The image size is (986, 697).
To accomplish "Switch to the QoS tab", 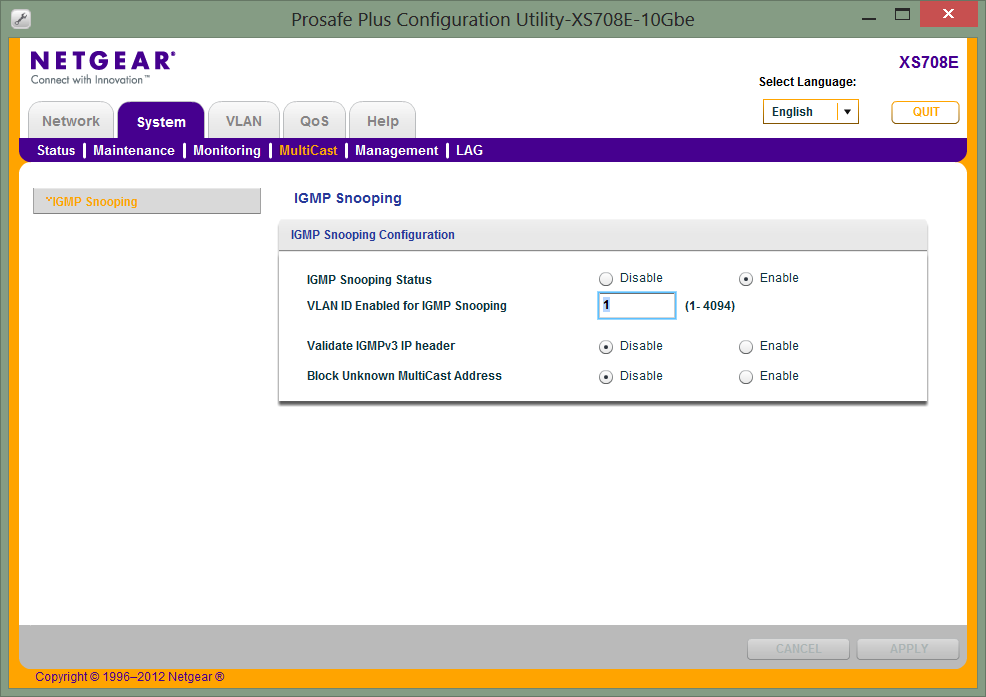I will point(314,121).
